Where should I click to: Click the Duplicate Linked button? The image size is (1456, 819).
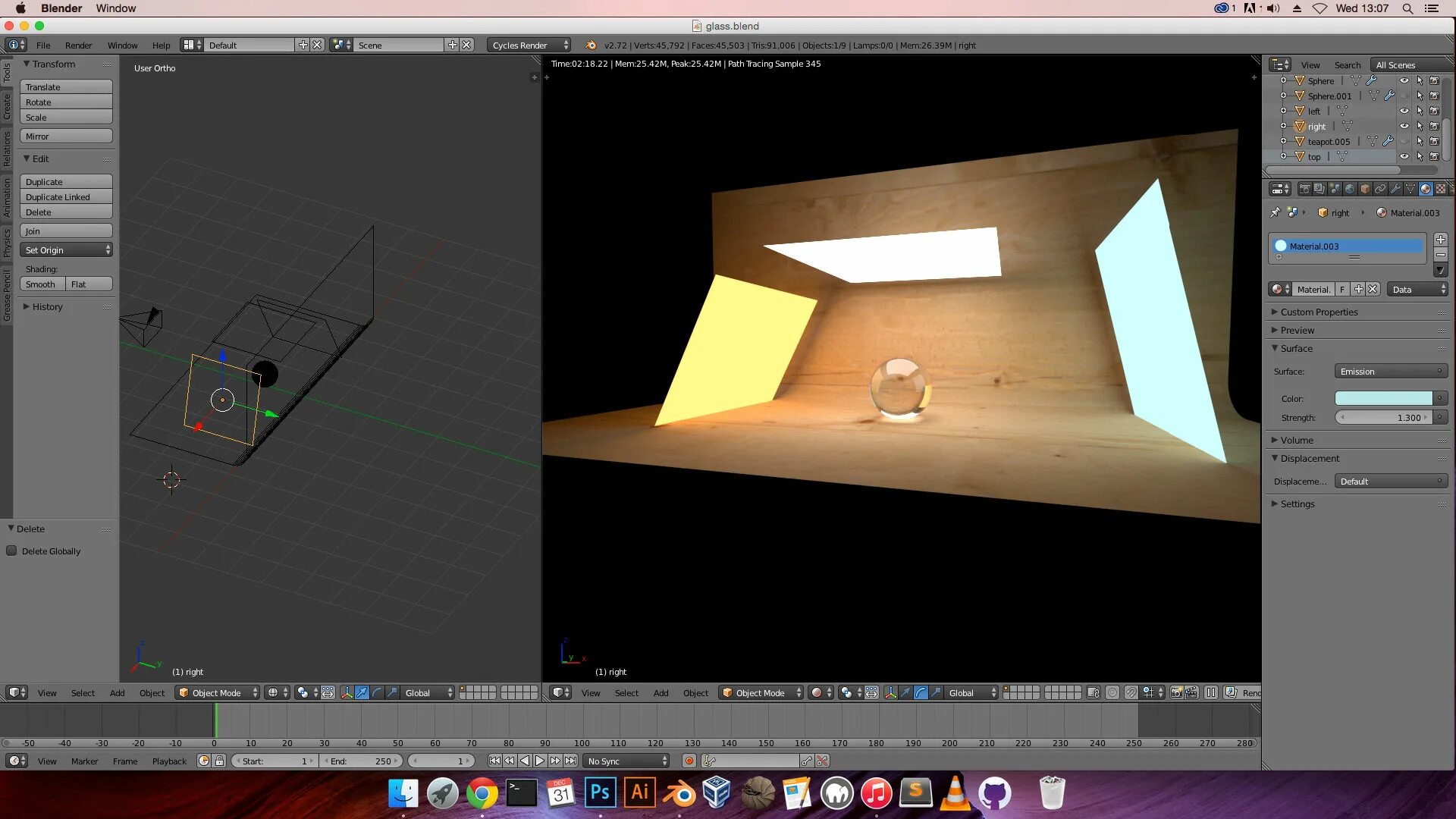(x=66, y=197)
